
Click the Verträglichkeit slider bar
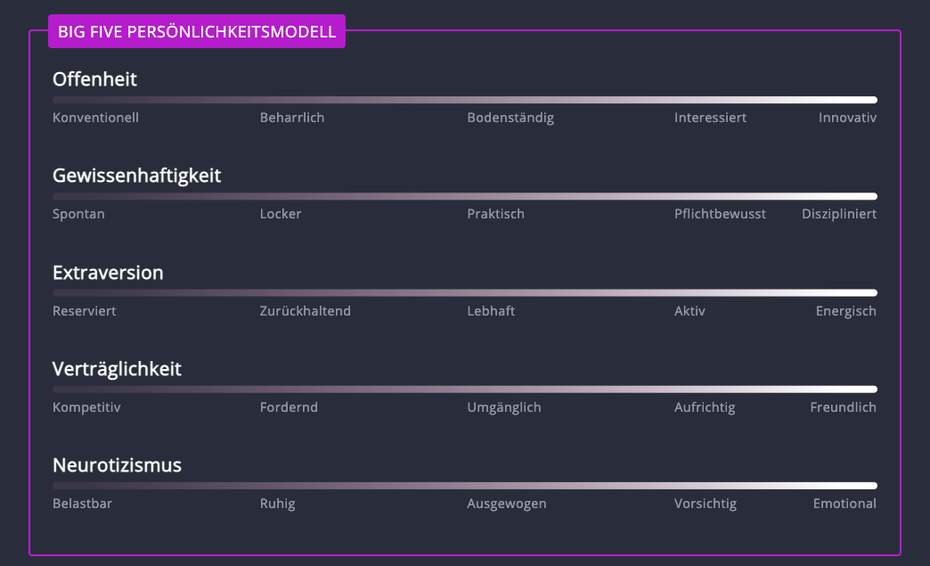465,389
